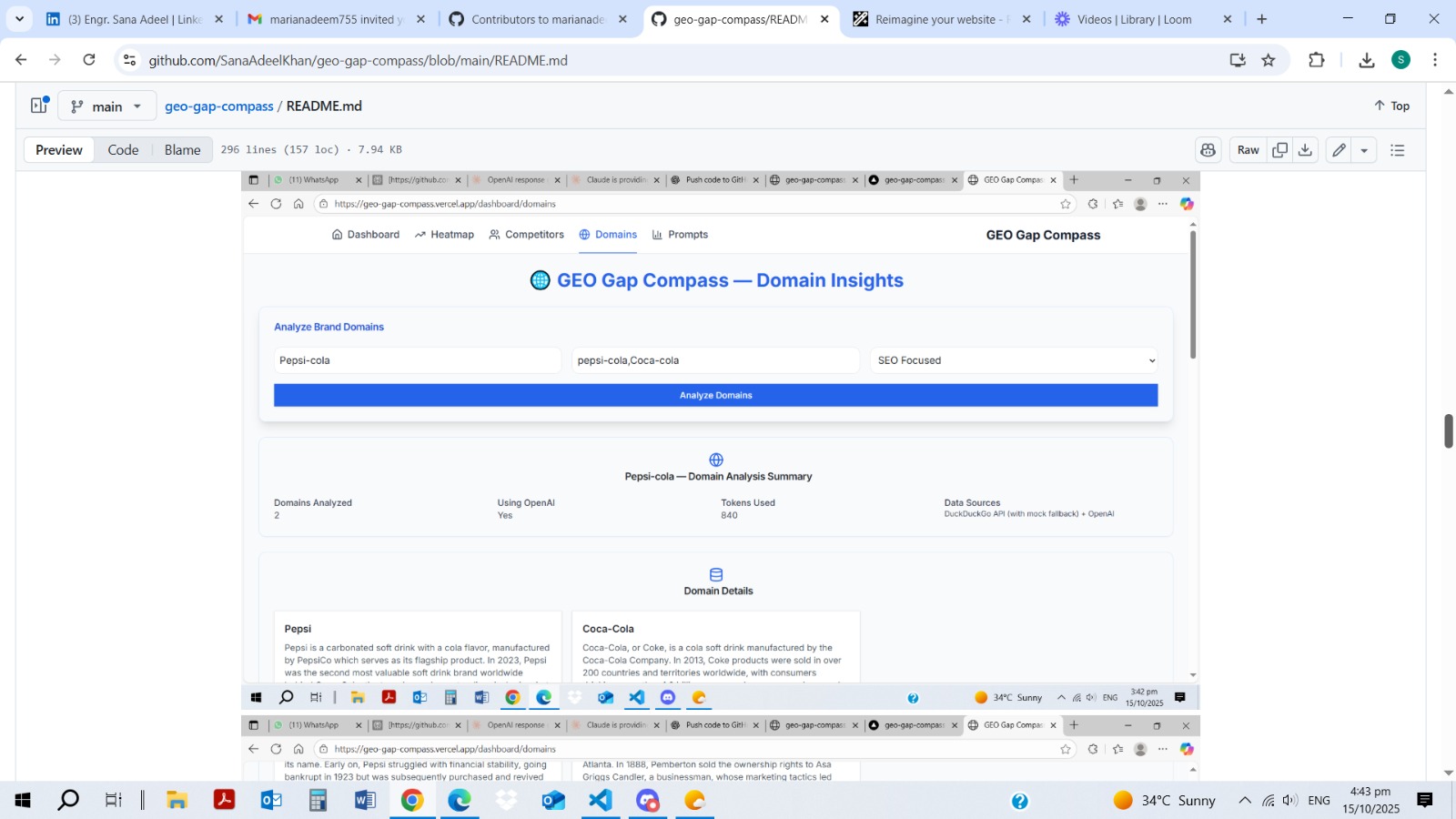This screenshot has height=819, width=1456.
Task: Toggle the GitHub file tree side panel
Action: click(x=39, y=106)
